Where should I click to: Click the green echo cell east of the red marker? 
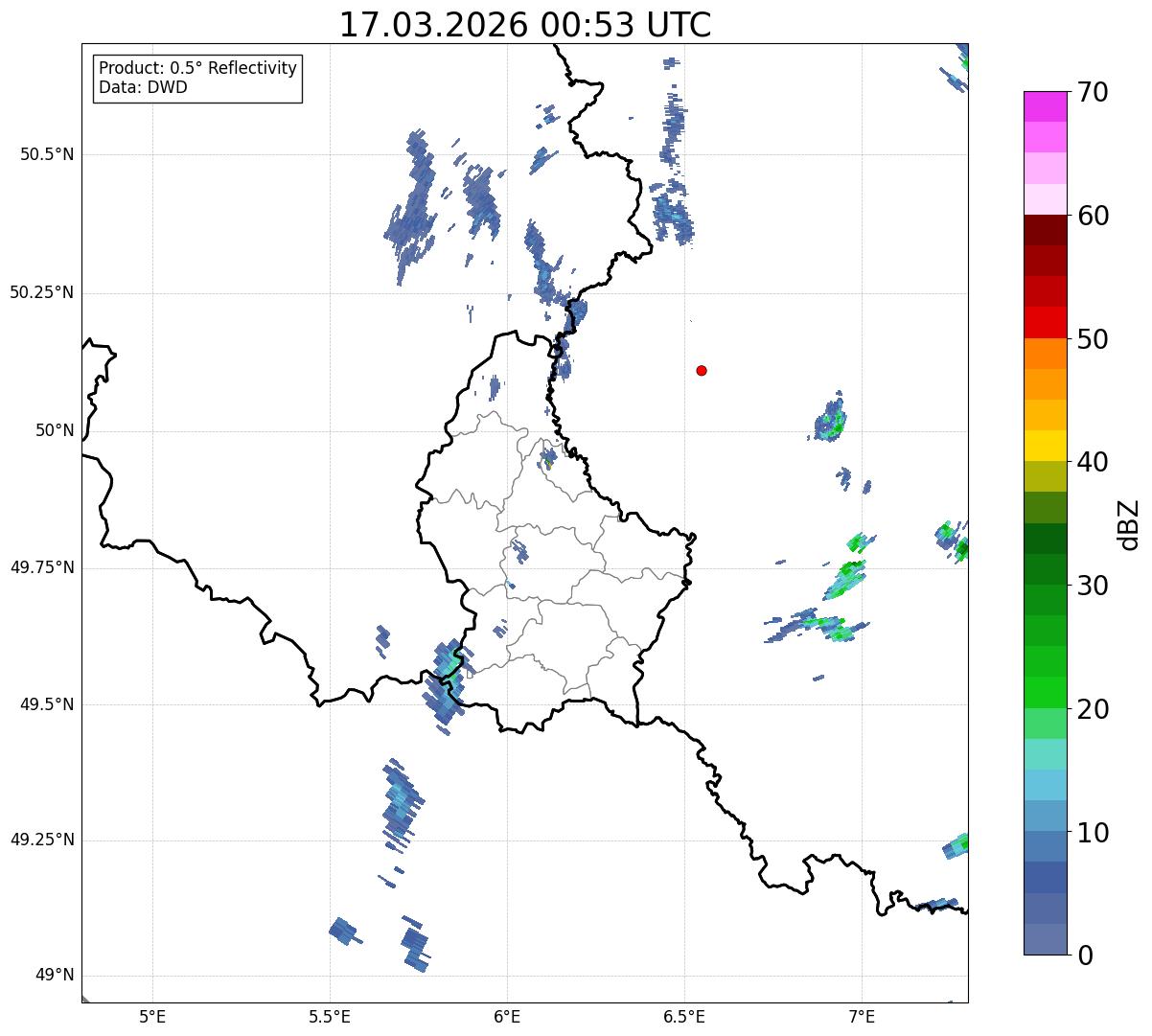831,417
